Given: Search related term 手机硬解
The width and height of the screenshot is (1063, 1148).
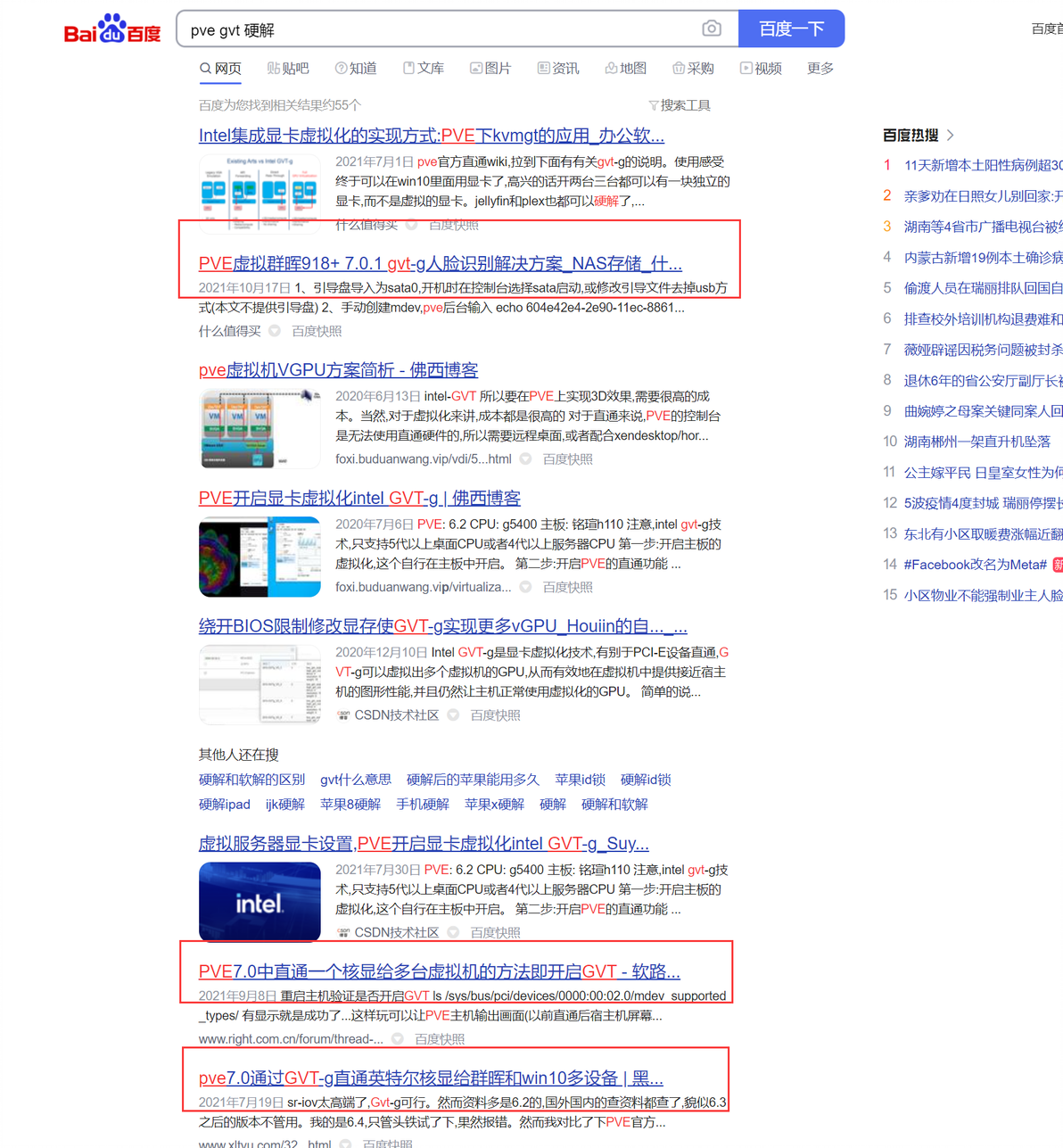Looking at the screenshot, I should (x=423, y=805).
